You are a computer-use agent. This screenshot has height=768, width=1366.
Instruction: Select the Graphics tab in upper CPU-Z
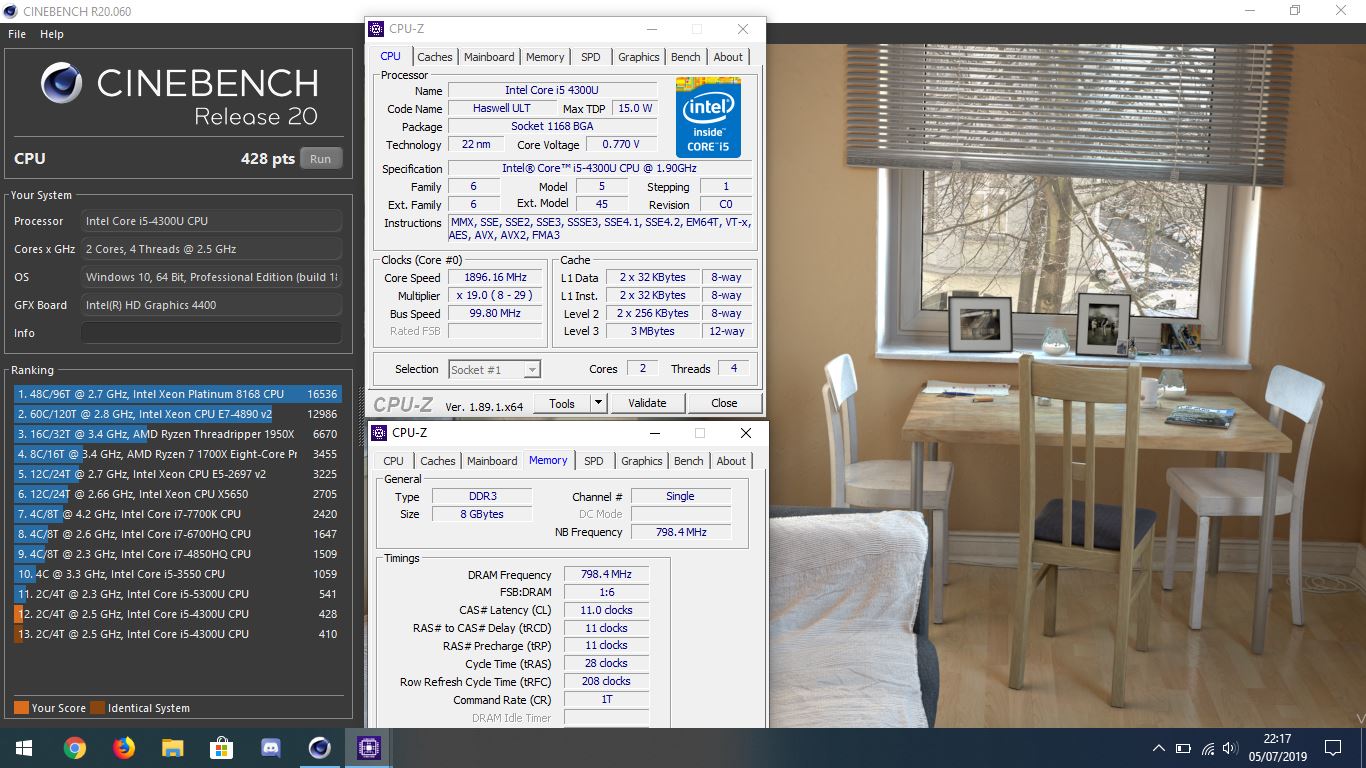[638, 57]
